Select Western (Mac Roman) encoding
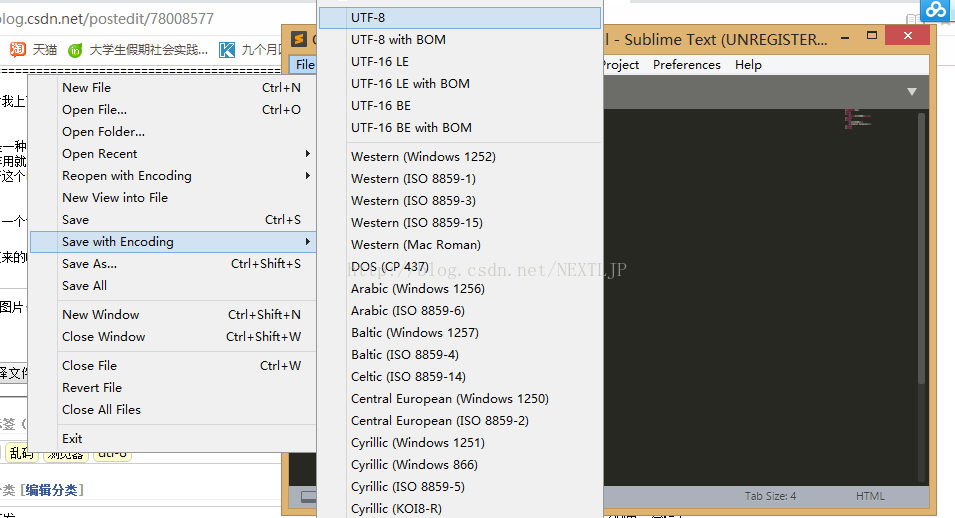Screen dimensions: 955x518 460,244
